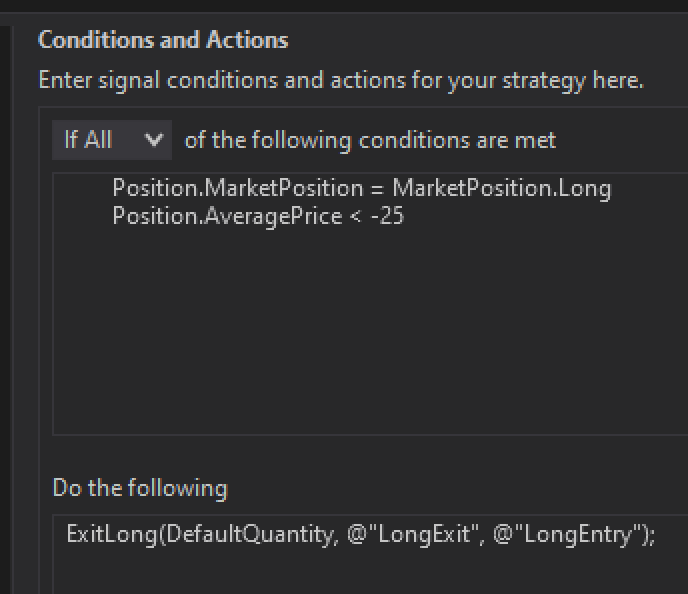
Task: Click the "Do the following" label
Action: (x=140, y=488)
